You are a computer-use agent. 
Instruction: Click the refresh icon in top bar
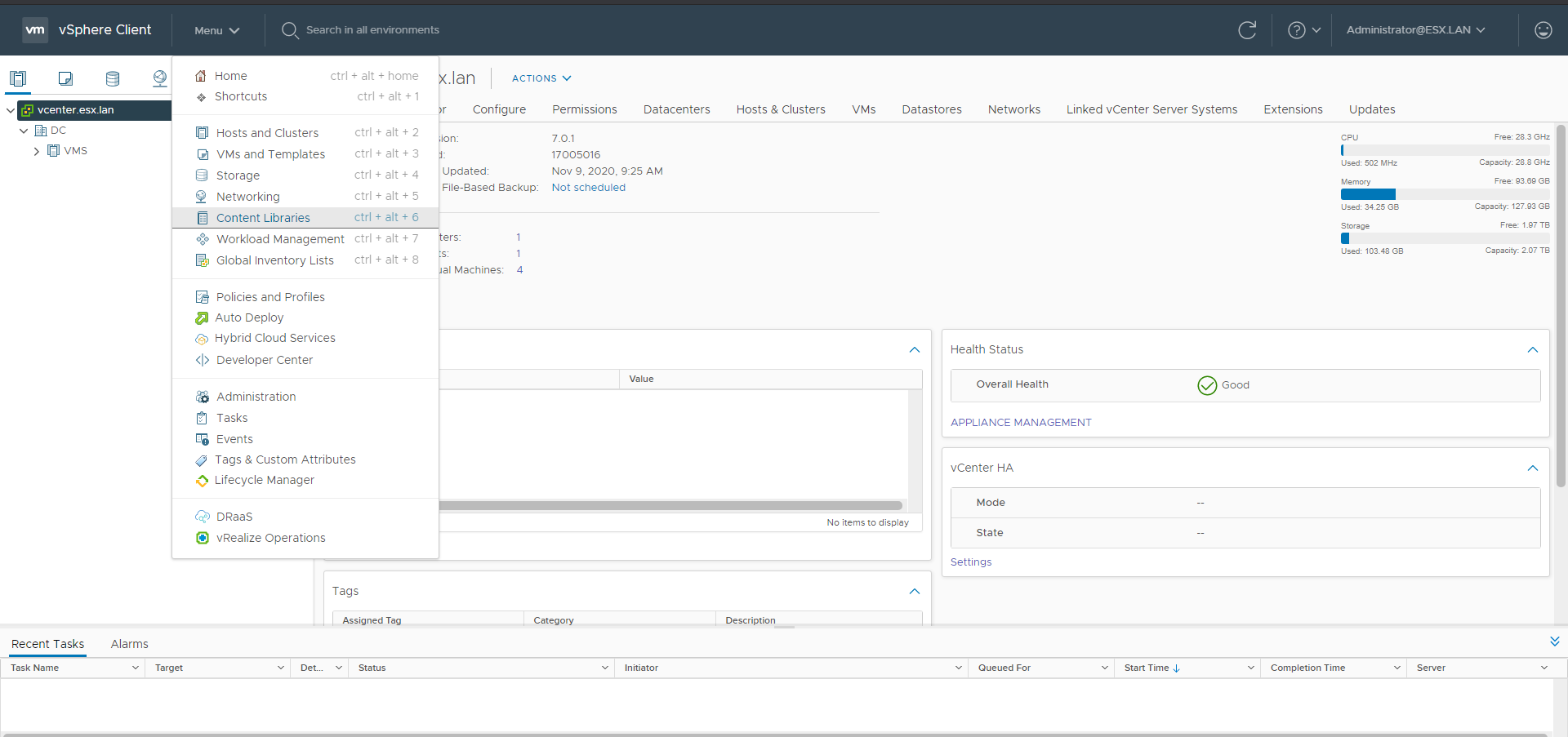tap(1246, 30)
